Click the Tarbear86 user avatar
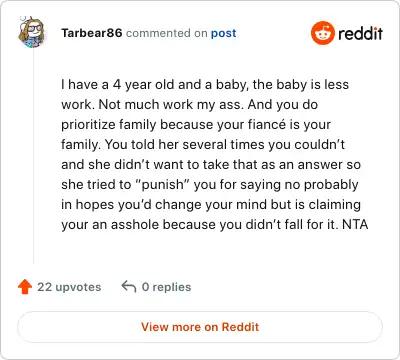Image resolution: width=400 pixels, height=360 pixels. click(x=31, y=32)
